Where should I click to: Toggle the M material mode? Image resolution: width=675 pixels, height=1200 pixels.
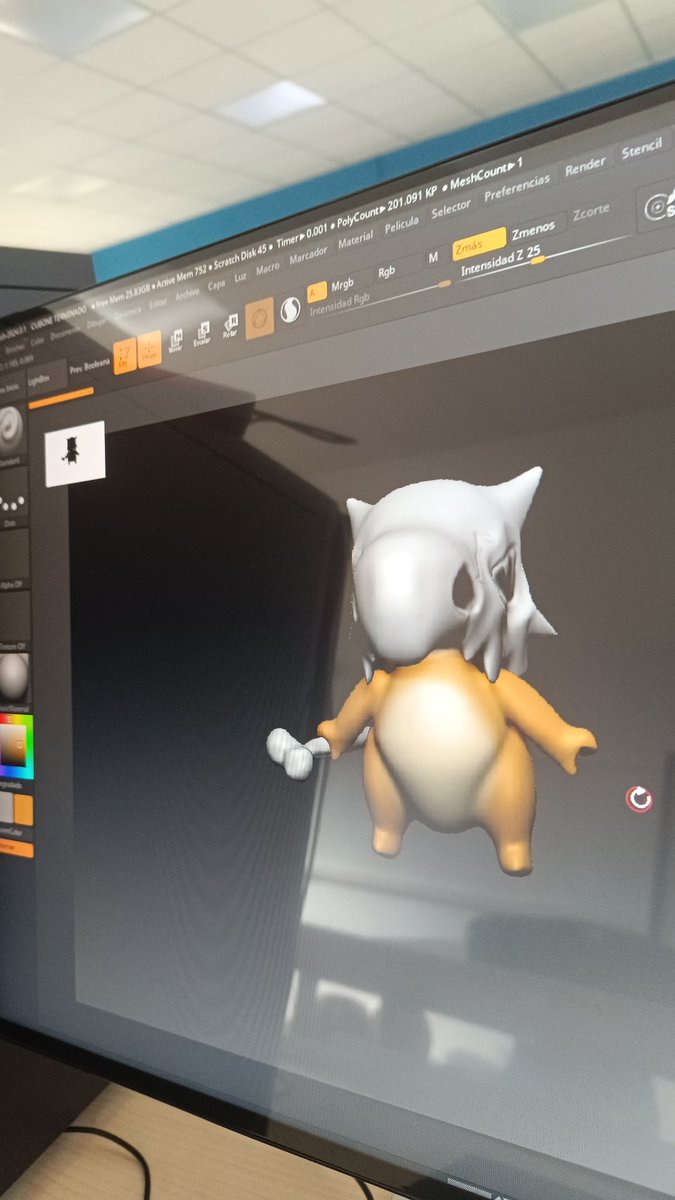pyautogui.click(x=434, y=257)
